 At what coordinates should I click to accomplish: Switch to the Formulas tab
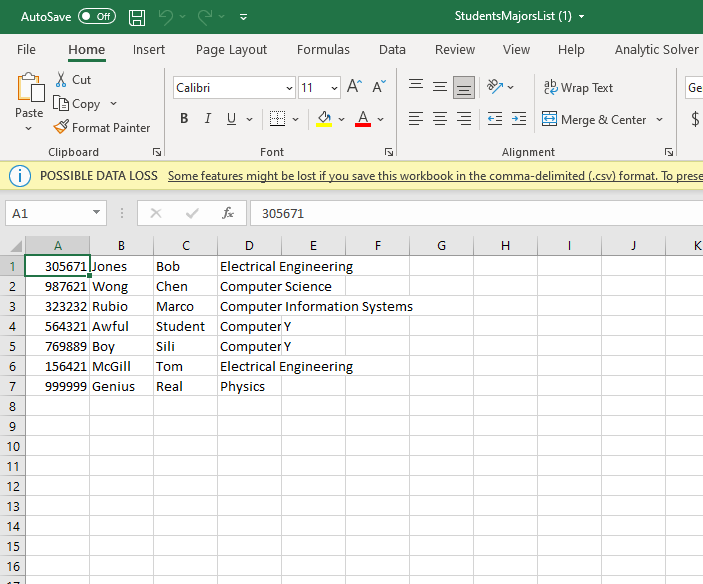coord(323,49)
